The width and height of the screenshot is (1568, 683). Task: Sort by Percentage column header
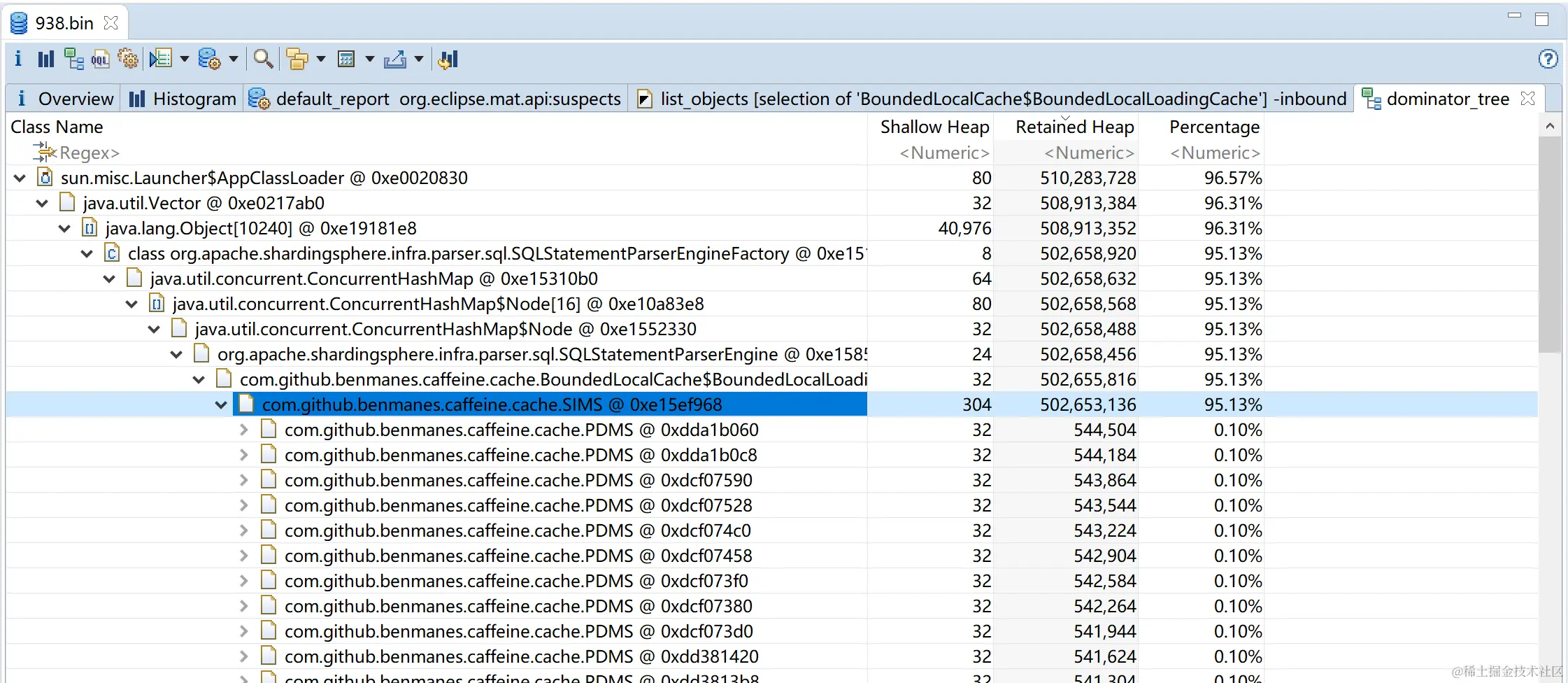point(1214,127)
